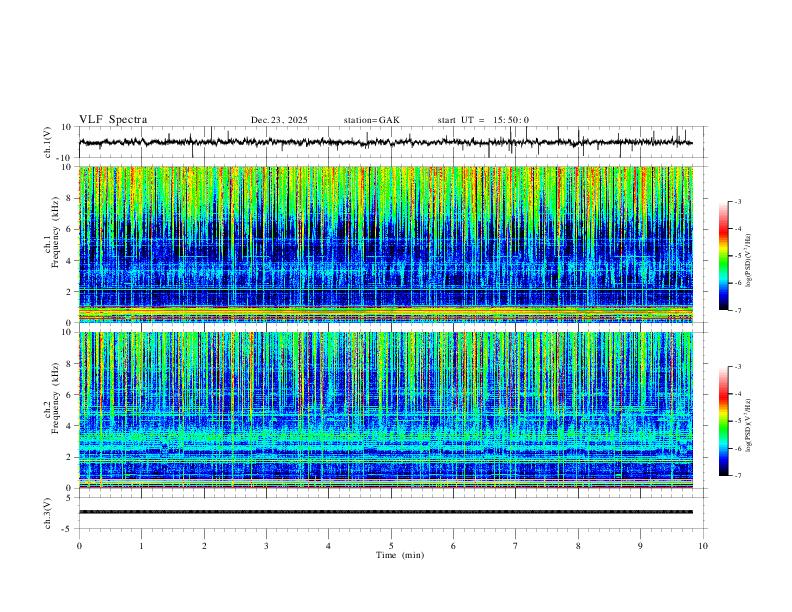The height and width of the screenshot is (612, 792).
Task: Click the "VLF Spectra" title text
Action: pos(113,120)
